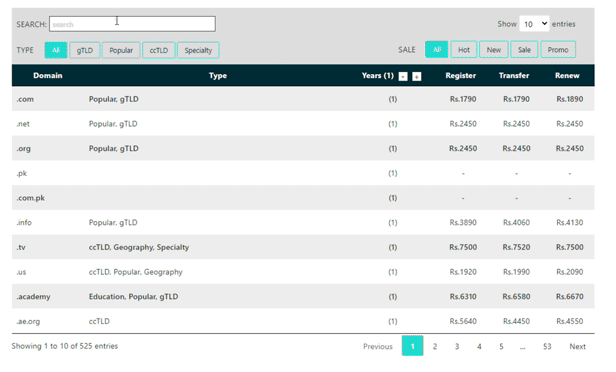Go to the Next page
The image size is (616, 372).
pos(578,346)
